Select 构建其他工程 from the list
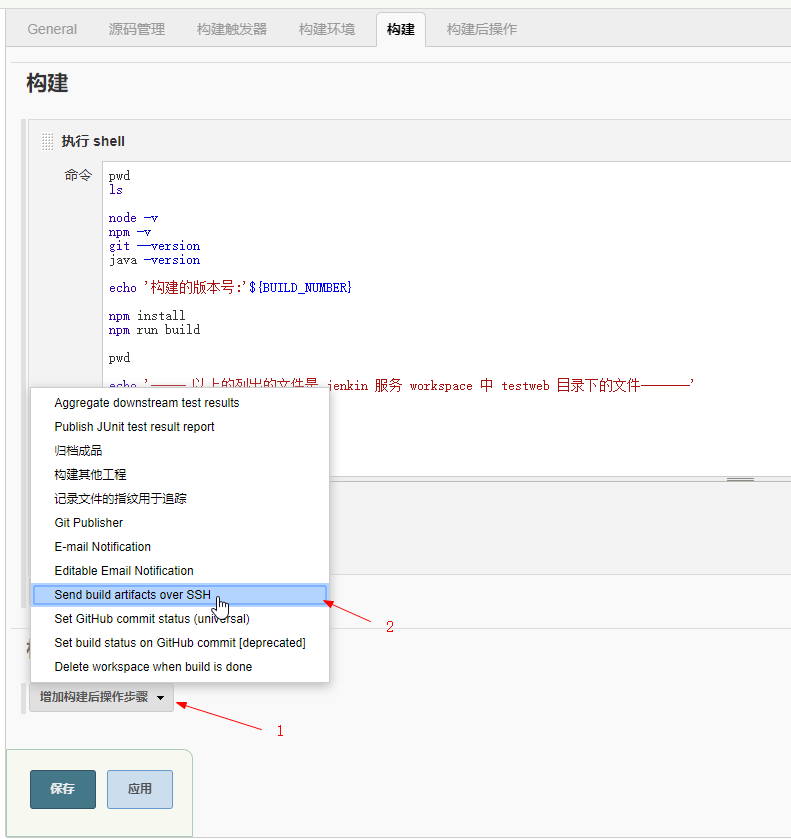791x839 pixels. (x=180, y=475)
